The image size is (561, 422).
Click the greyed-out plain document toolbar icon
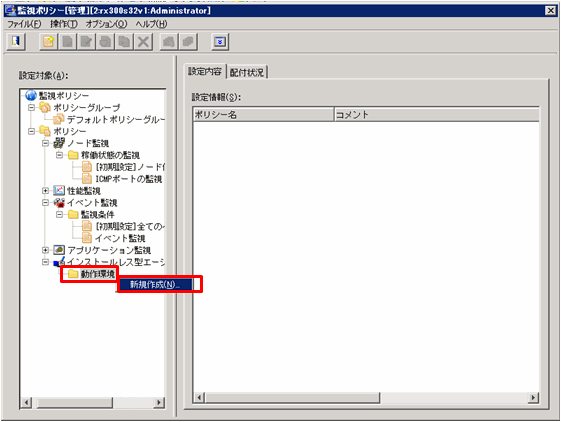pos(67,42)
